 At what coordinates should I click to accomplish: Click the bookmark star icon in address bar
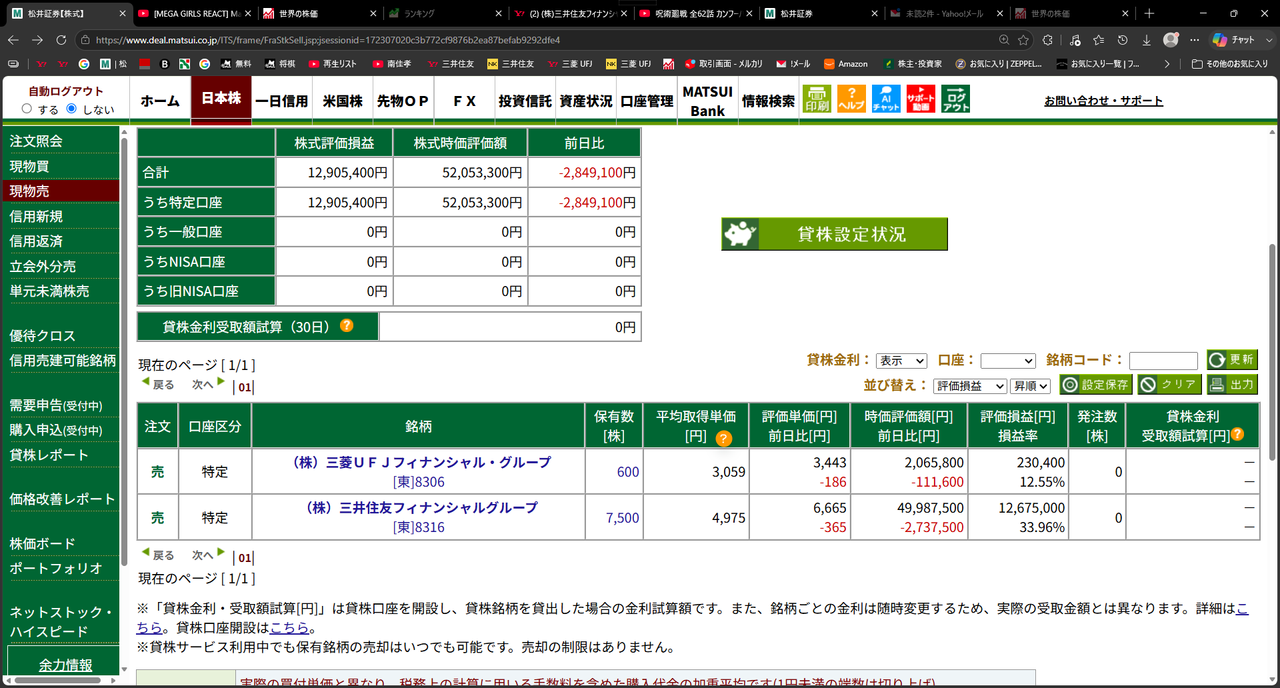coord(1023,40)
